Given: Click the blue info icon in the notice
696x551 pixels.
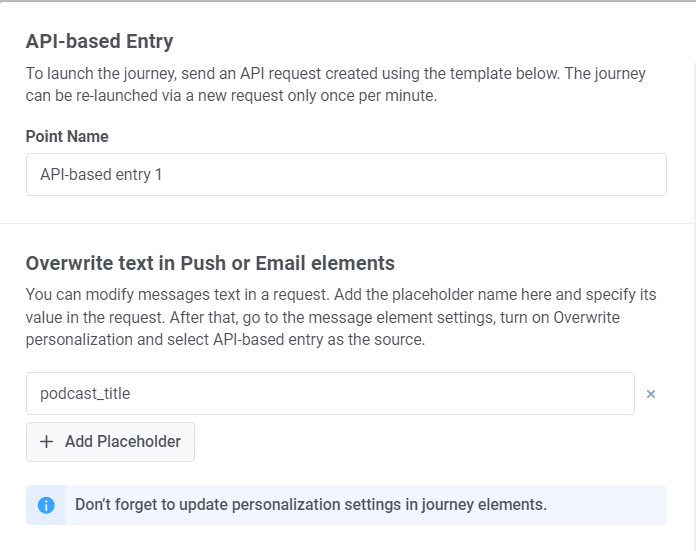Looking at the screenshot, I should pyautogui.click(x=46, y=505).
